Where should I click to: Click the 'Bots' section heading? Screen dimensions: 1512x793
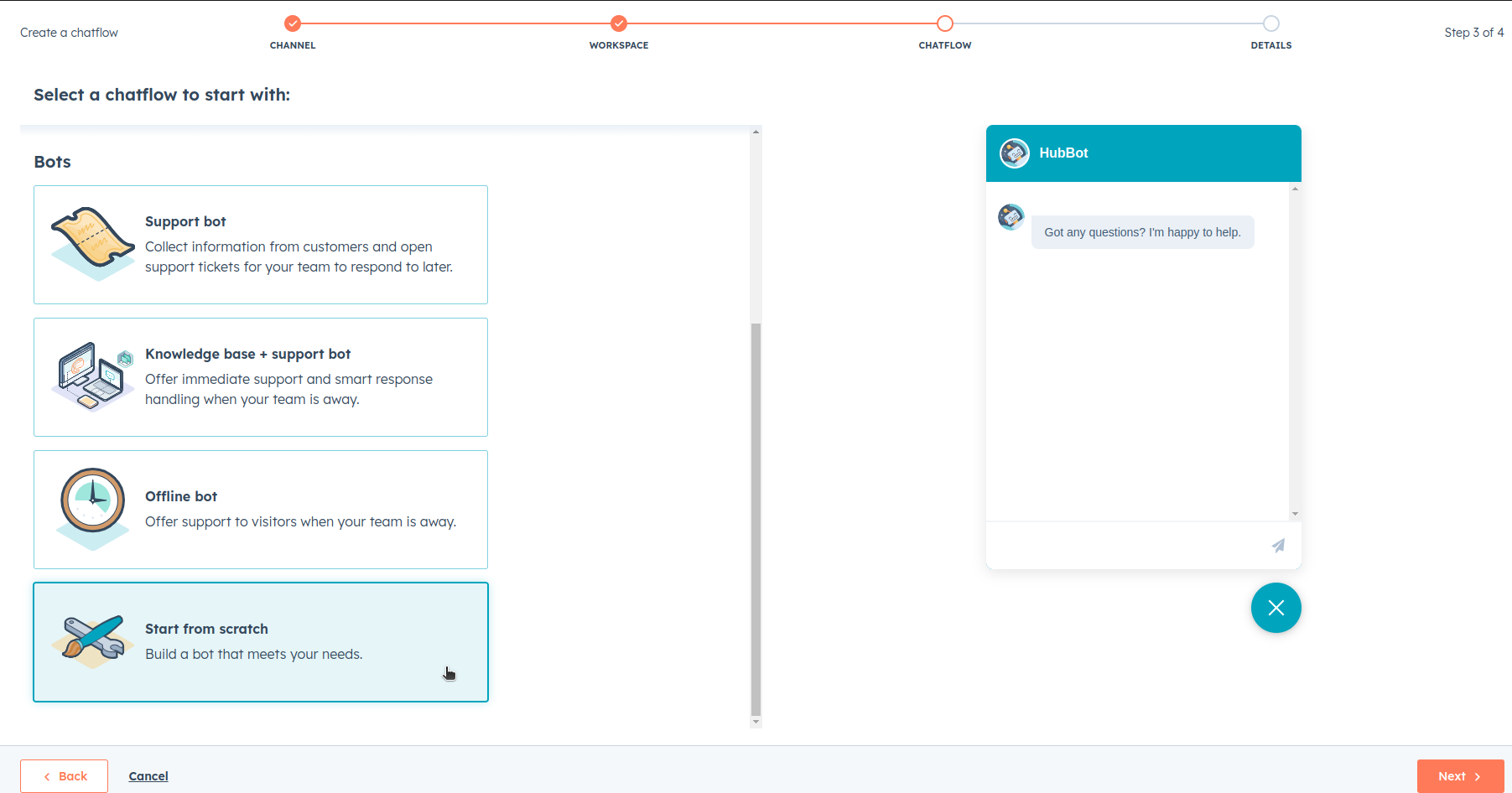(x=52, y=162)
